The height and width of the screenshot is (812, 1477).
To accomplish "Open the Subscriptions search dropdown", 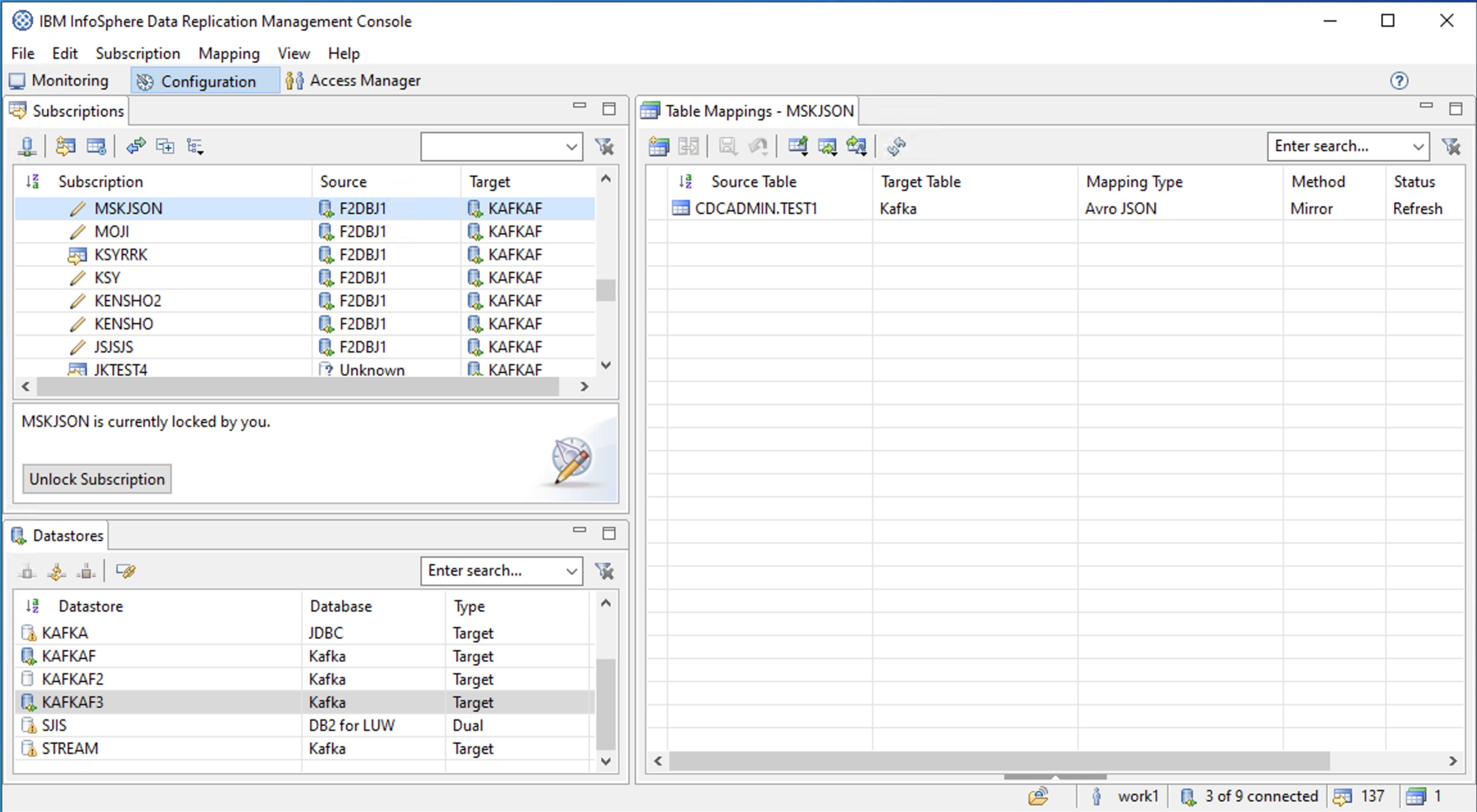I will pos(571,146).
